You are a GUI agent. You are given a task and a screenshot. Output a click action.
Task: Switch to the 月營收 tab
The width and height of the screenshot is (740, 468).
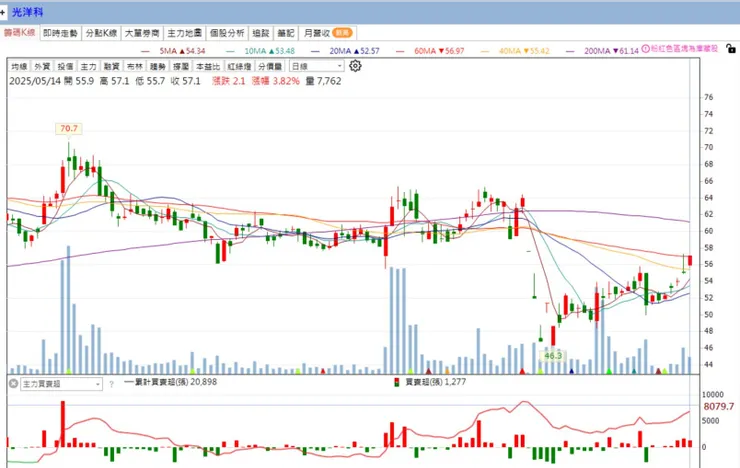coord(328,33)
